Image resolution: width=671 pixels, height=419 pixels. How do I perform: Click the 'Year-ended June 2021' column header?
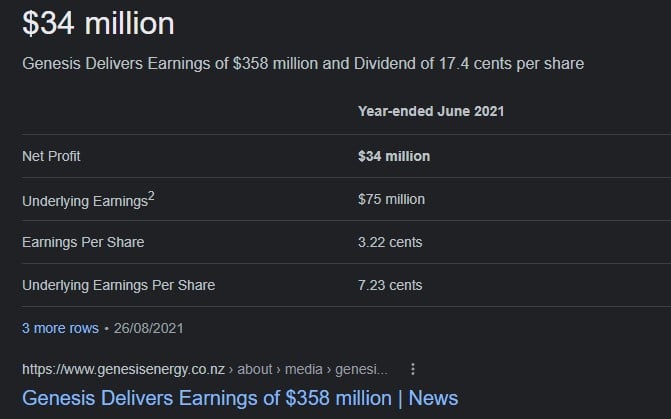(x=431, y=111)
